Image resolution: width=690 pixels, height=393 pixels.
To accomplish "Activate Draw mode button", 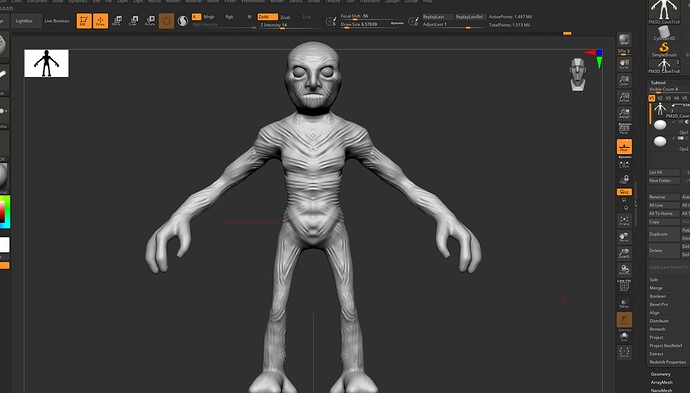I will pyautogui.click(x=100, y=21).
